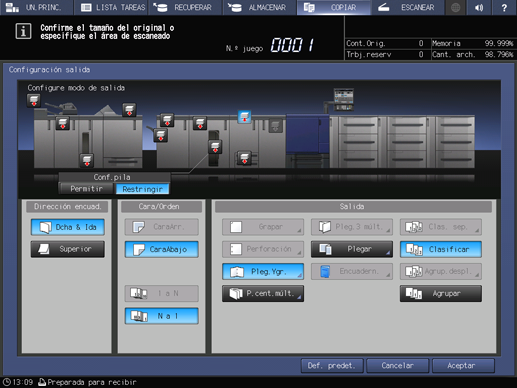Open Pleg.3 múlt. tri-fold options
The width and height of the screenshot is (517, 388).
pyautogui.click(x=352, y=227)
